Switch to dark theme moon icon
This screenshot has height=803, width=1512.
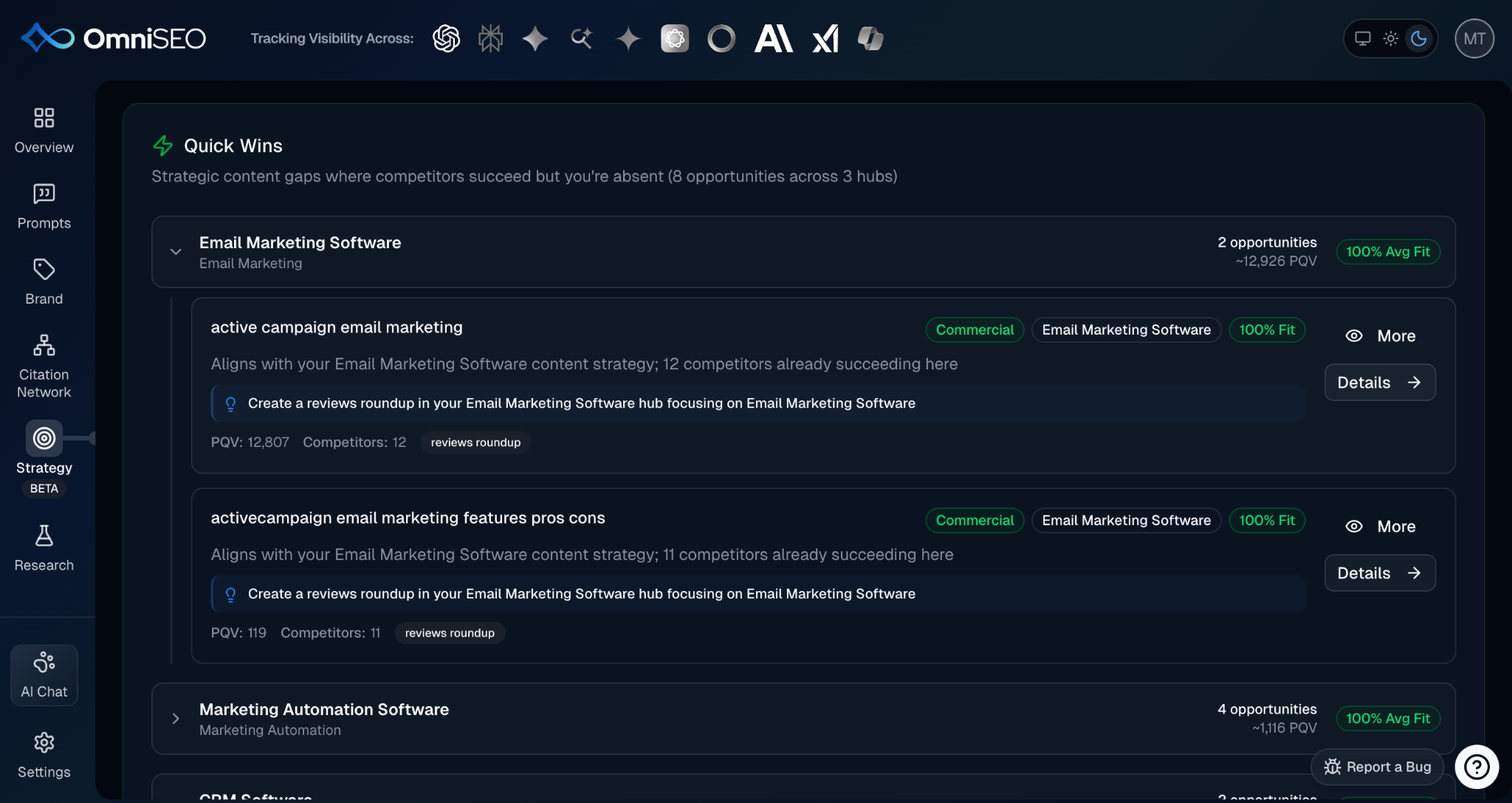point(1419,38)
